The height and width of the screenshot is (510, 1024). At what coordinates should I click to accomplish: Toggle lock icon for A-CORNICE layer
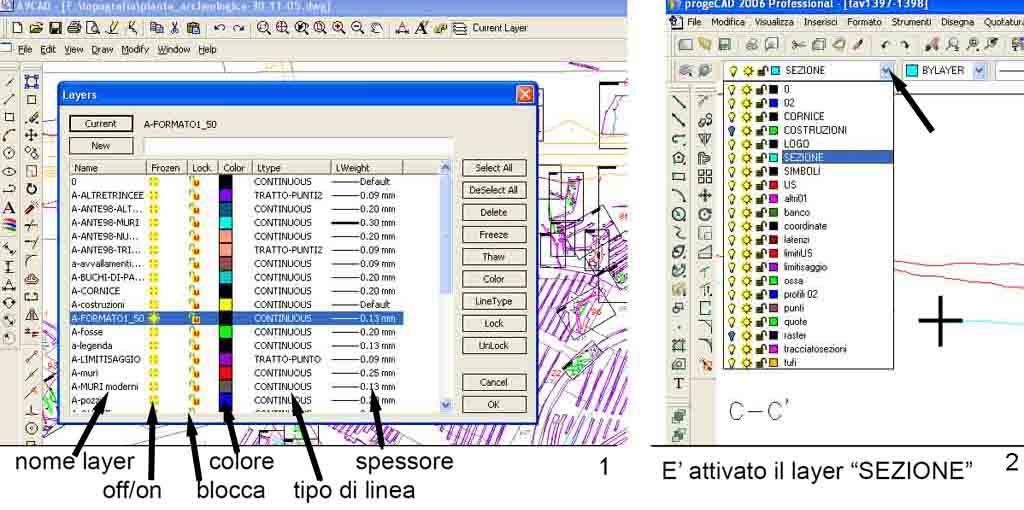pyautogui.click(x=194, y=291)
